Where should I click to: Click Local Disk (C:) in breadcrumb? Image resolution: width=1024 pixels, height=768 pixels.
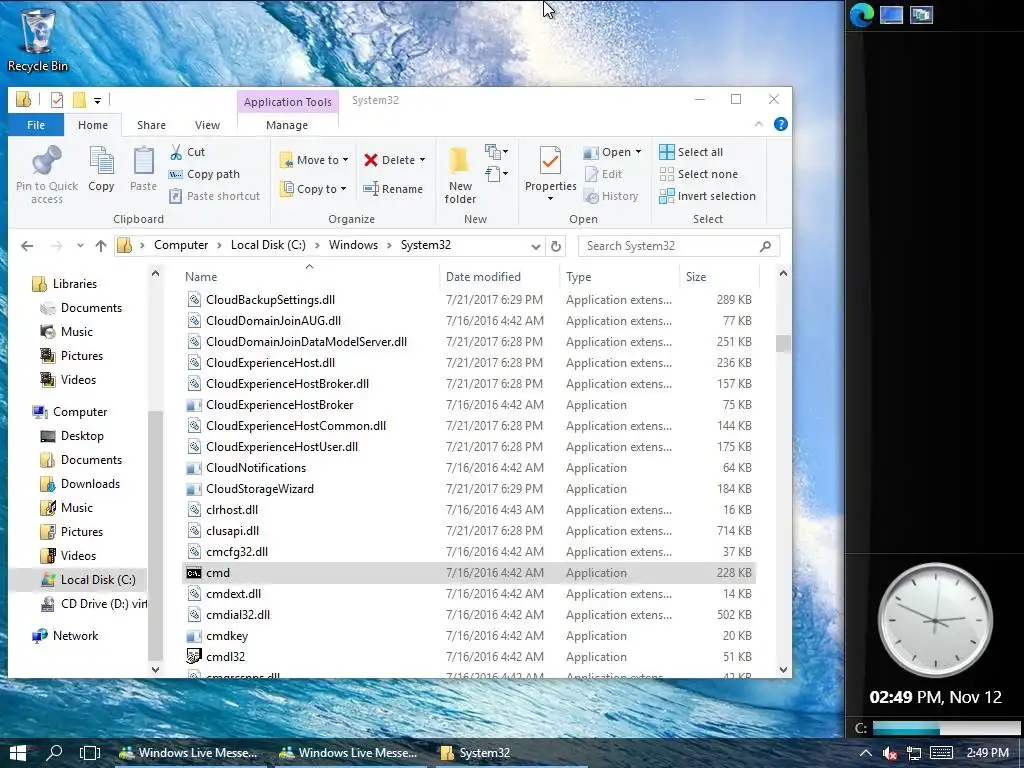(268, 245)
